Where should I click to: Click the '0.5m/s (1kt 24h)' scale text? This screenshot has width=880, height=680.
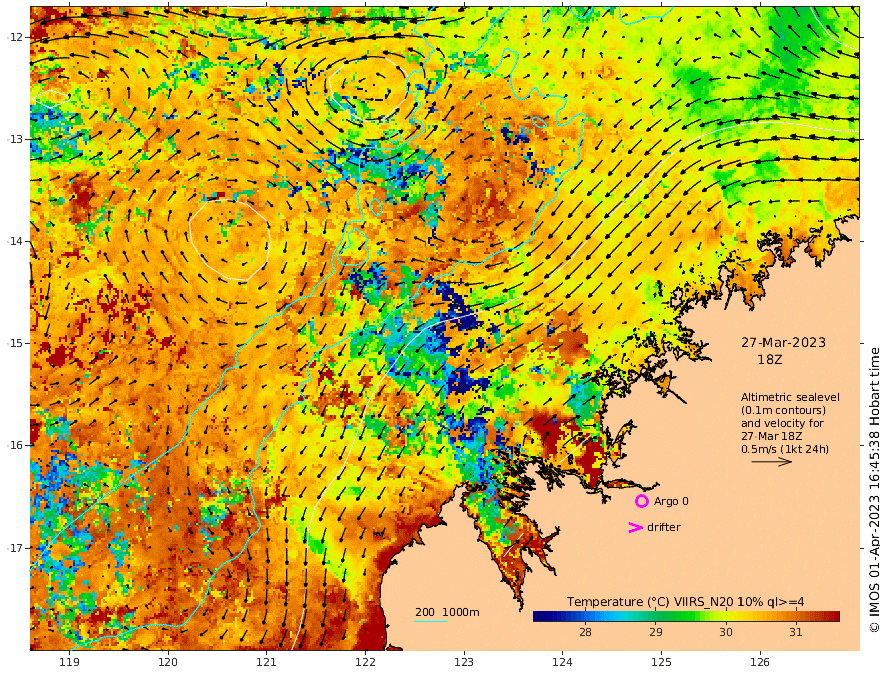785,449
